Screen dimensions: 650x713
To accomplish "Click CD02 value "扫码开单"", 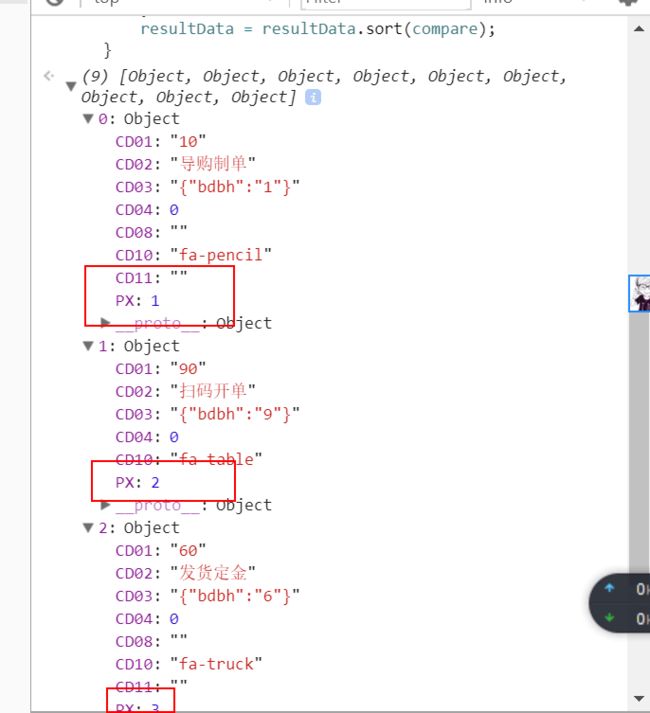I will (213, 391).
